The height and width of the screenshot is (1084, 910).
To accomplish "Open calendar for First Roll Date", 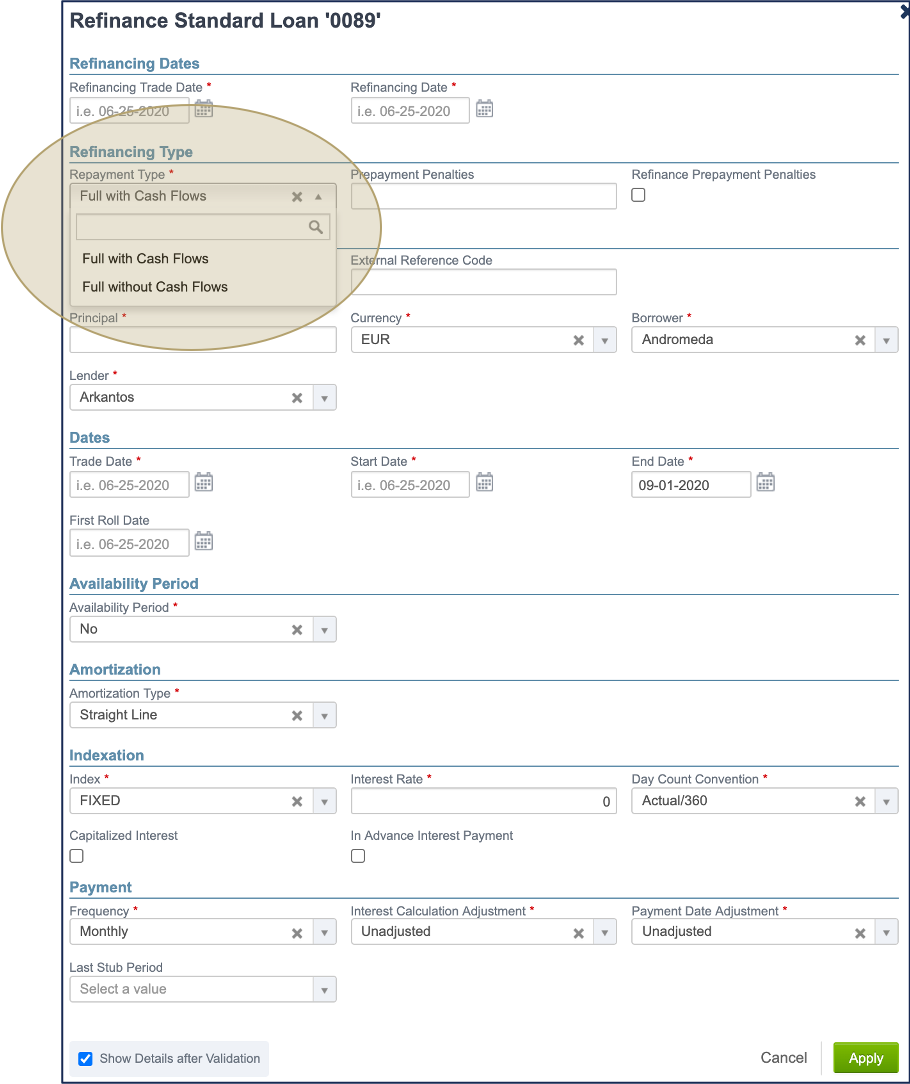I will [203, 541].
